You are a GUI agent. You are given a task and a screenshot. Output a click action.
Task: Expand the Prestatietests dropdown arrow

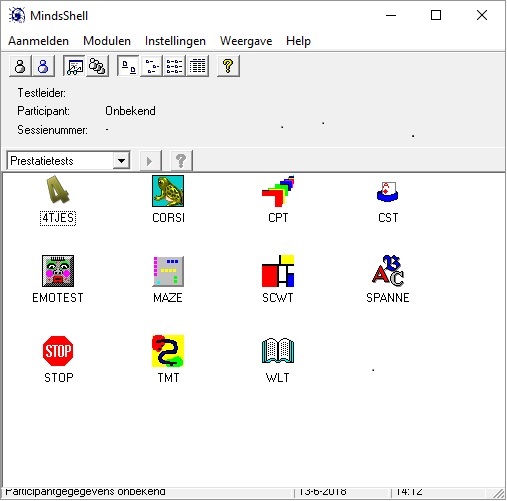[121, 161]
